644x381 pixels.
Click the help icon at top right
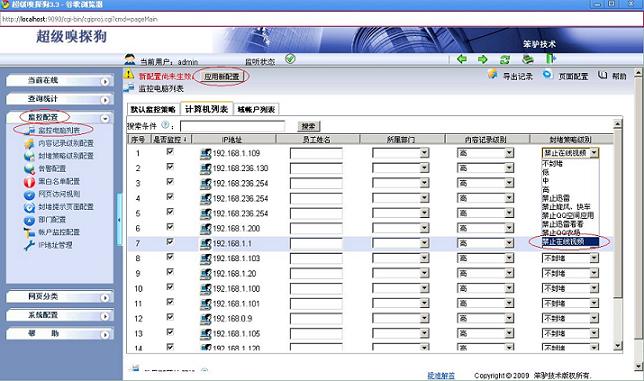click(x=603, y=75)
